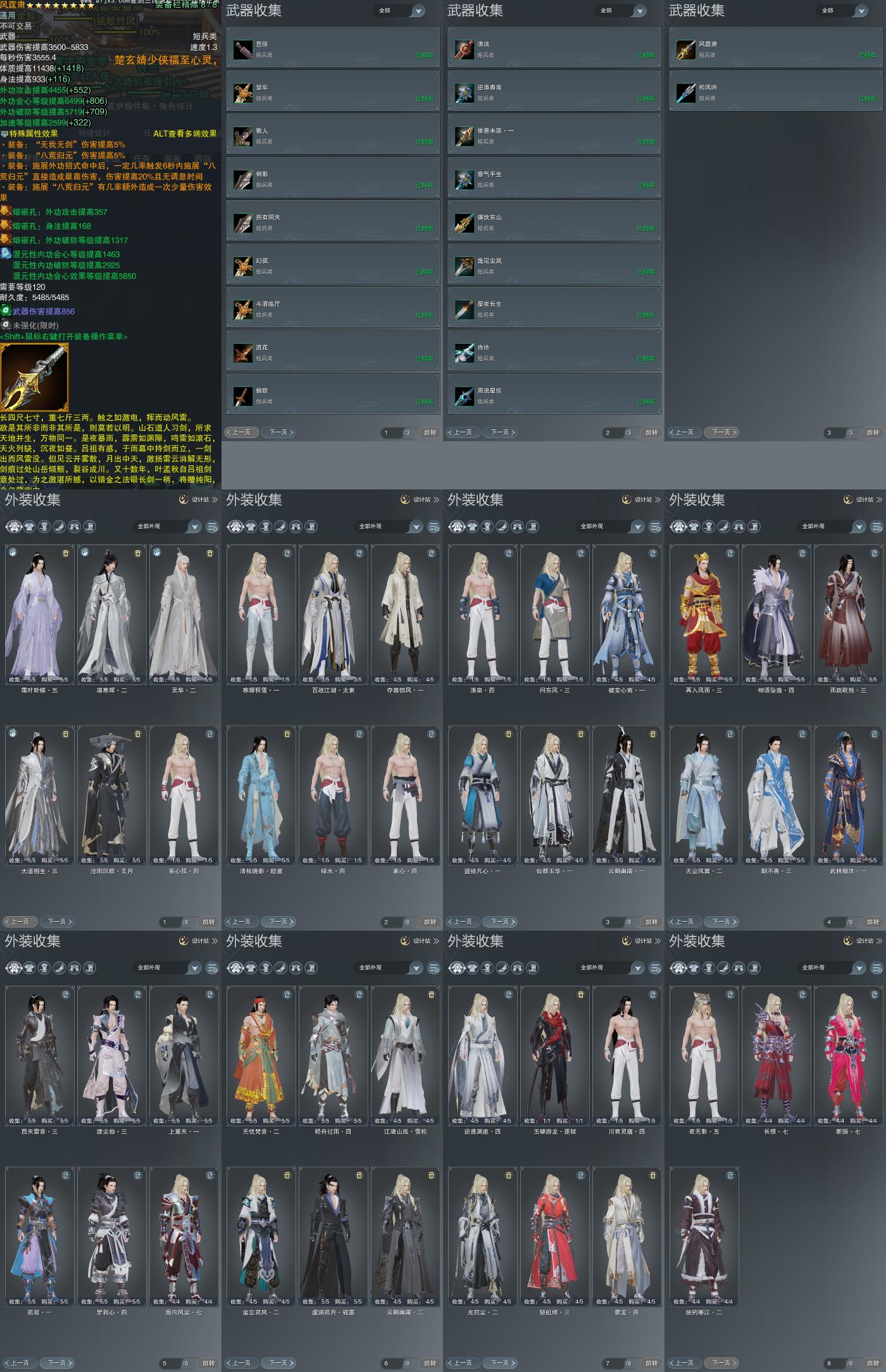Click 下一页 on outfit collection page 5
This screenshot has height=1372, width=886.
coord(57,1363)
